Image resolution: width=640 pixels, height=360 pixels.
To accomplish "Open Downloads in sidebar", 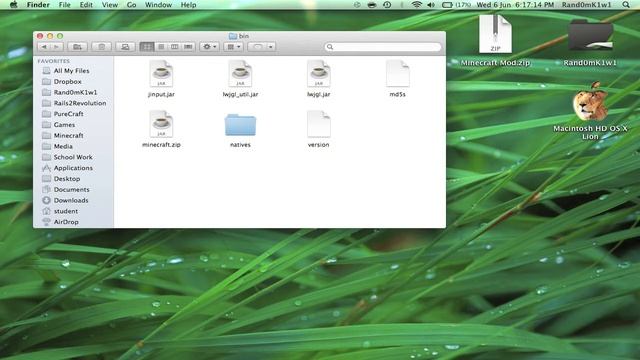I will tap(71, 200).
